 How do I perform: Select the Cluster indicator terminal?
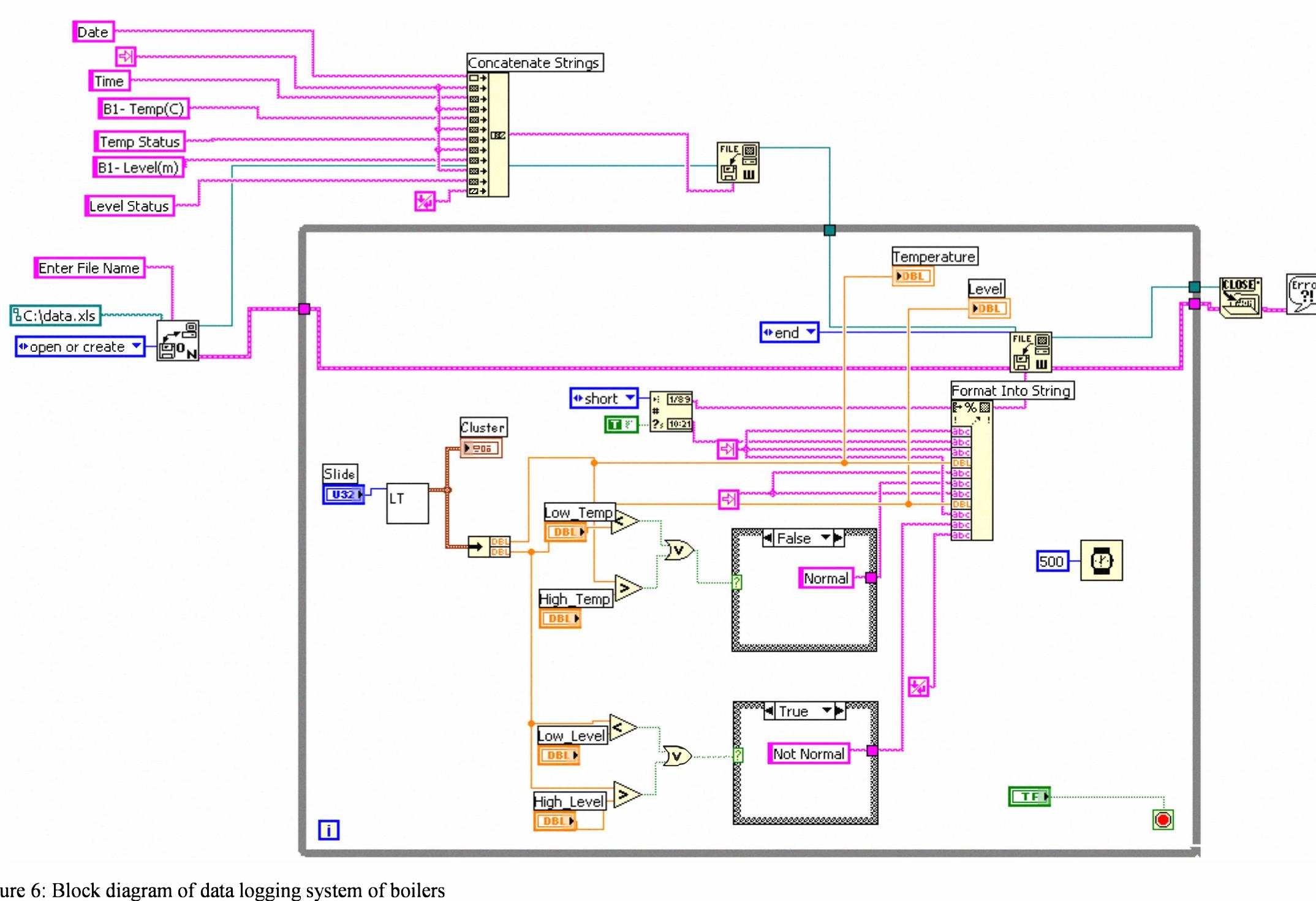(x=482, y=449)
